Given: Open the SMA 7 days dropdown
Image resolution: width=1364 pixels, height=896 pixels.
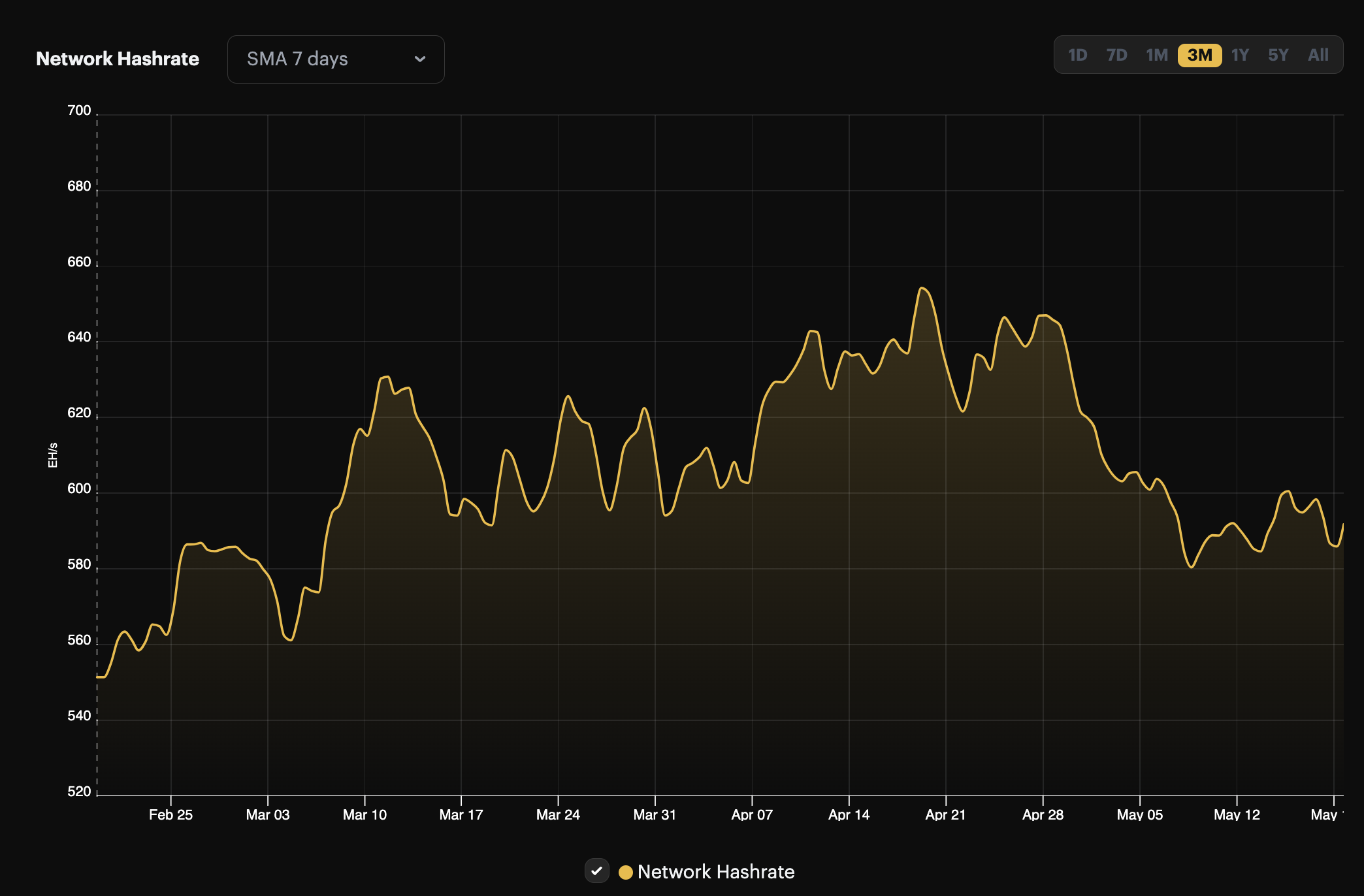Looking at the screenshot, I should [x=335, y=59].
